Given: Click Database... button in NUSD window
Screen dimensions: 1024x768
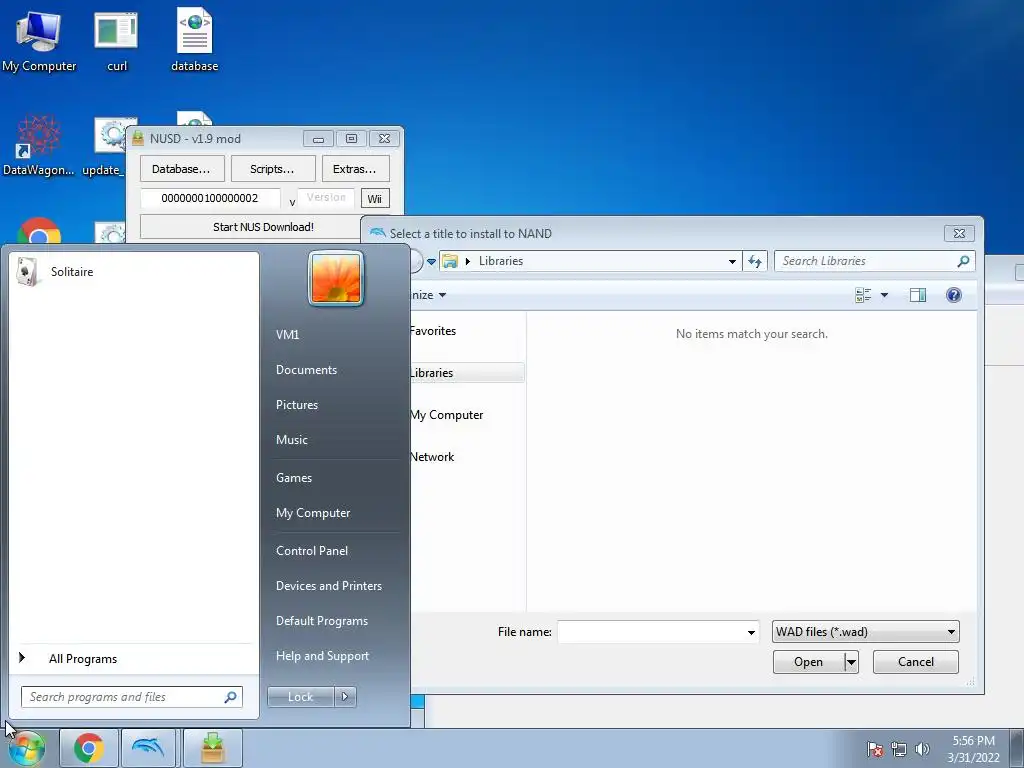Looking at the screenshot, I should pyautogui.click(x=182, y=169).
